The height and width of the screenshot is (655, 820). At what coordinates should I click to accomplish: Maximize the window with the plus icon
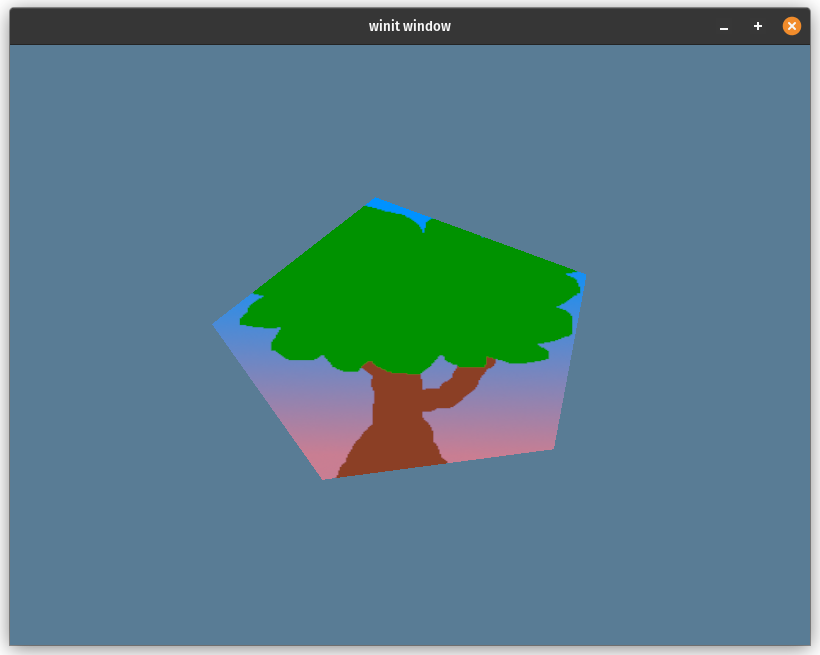[x=758, y=26]
